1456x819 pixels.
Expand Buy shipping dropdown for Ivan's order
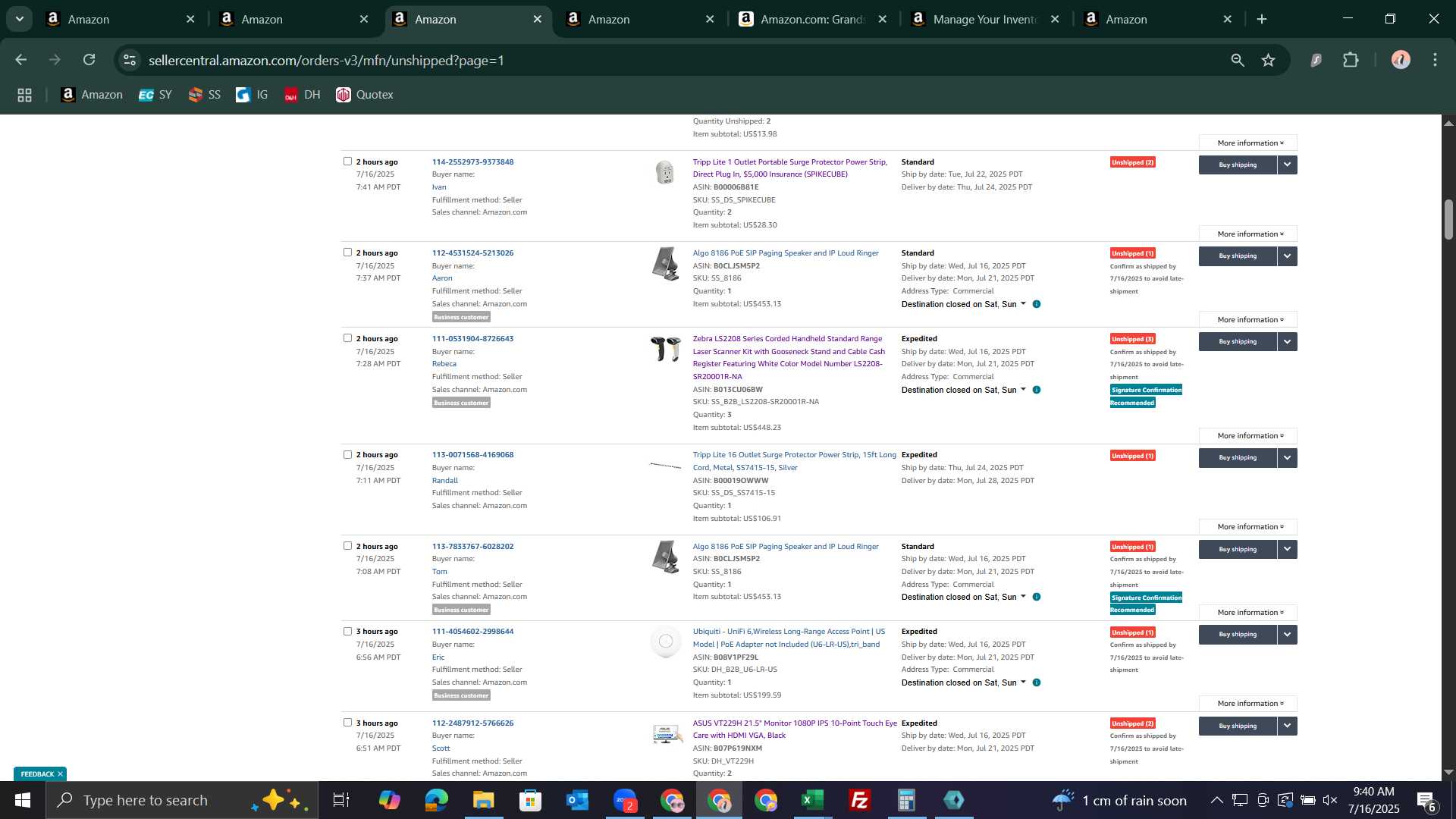click(x=1287, y=165)
